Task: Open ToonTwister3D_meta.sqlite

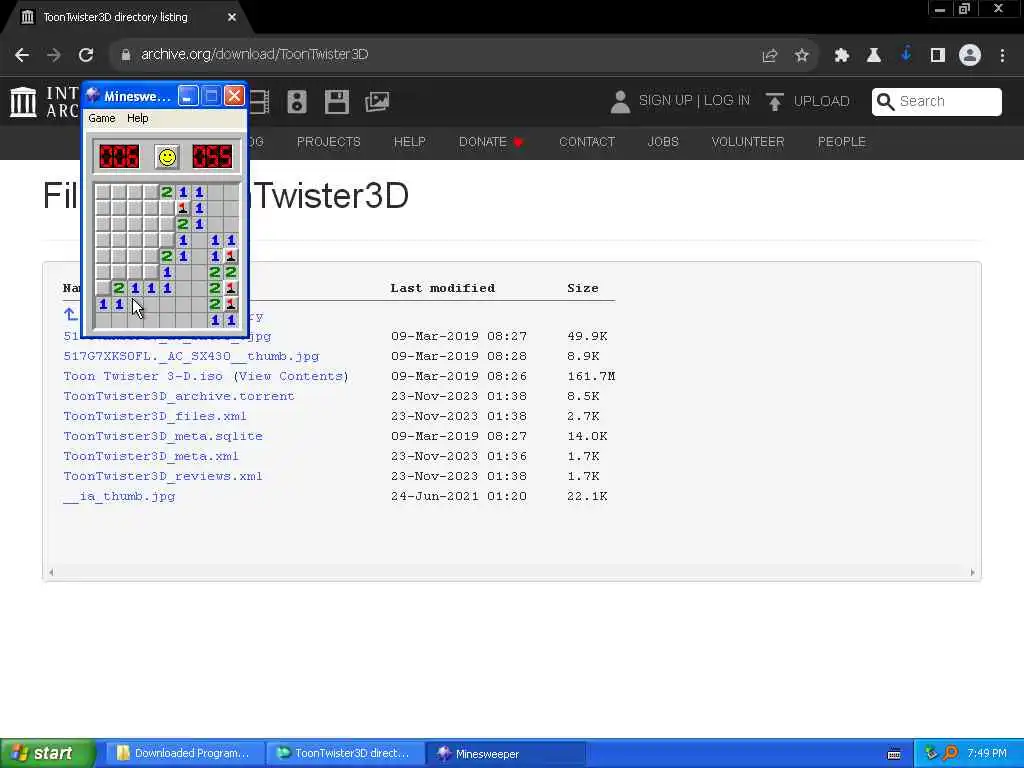Action: (163, 436)
